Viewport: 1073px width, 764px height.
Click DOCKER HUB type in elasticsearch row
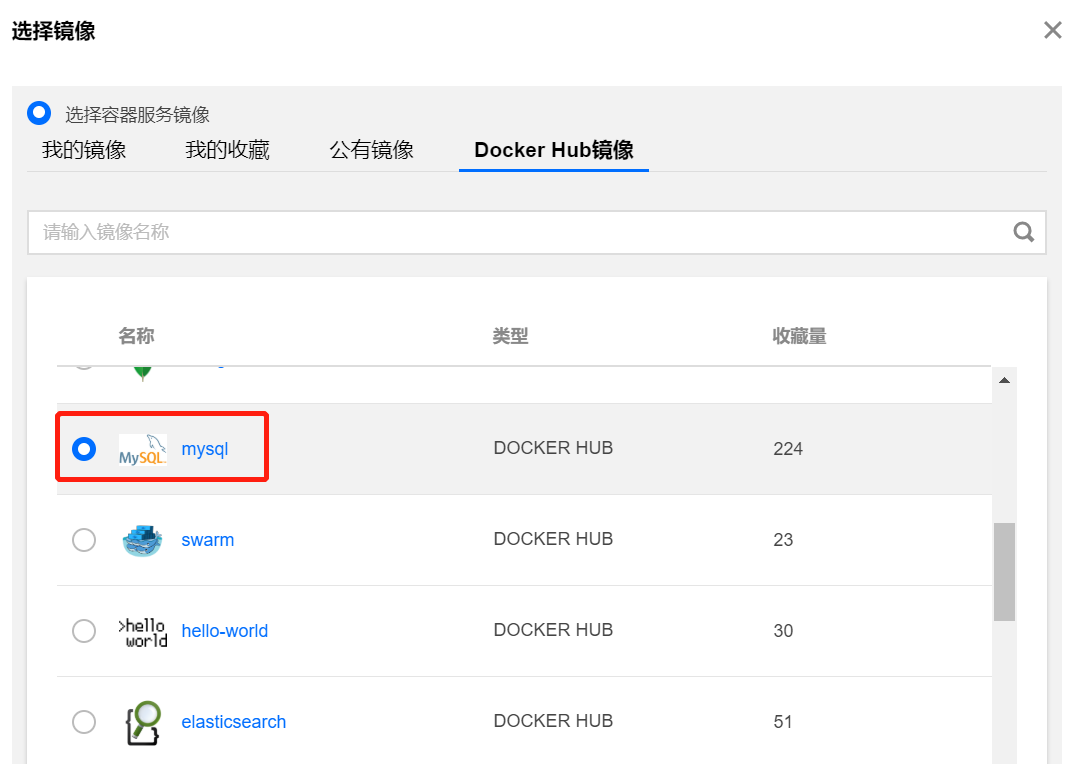point(553,721)
